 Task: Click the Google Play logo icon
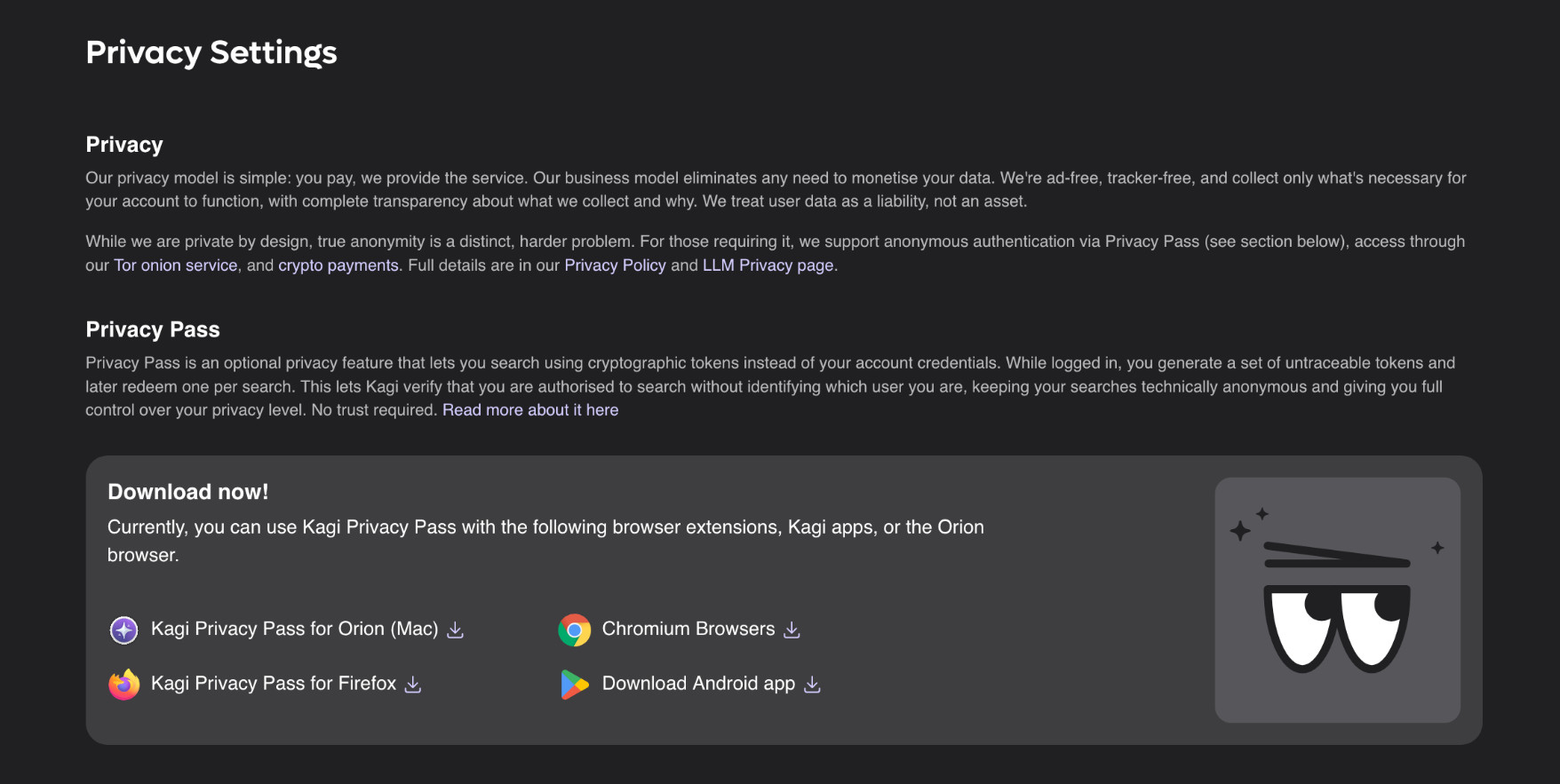(575, 685)
